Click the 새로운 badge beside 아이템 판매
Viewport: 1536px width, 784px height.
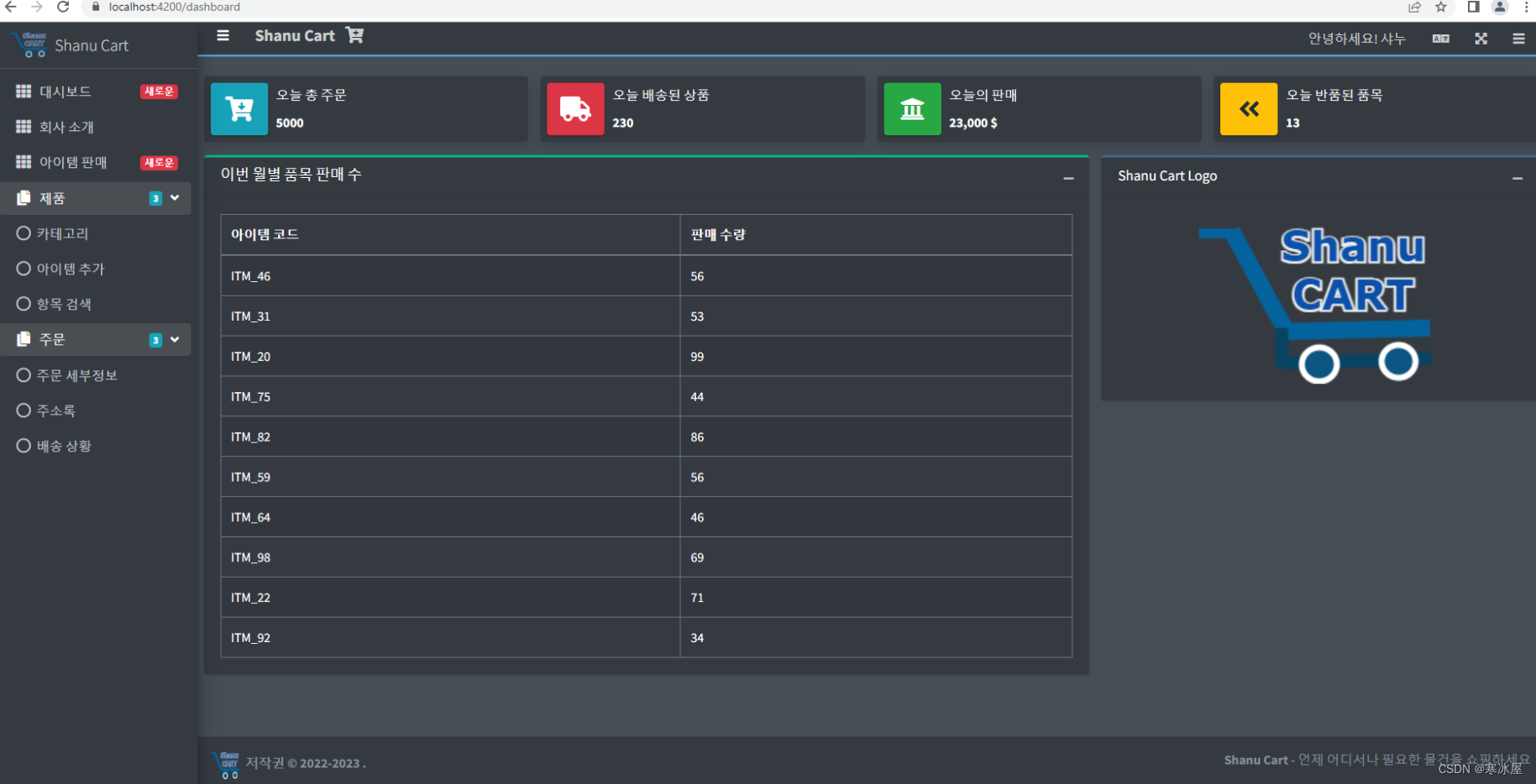(158, 162)
